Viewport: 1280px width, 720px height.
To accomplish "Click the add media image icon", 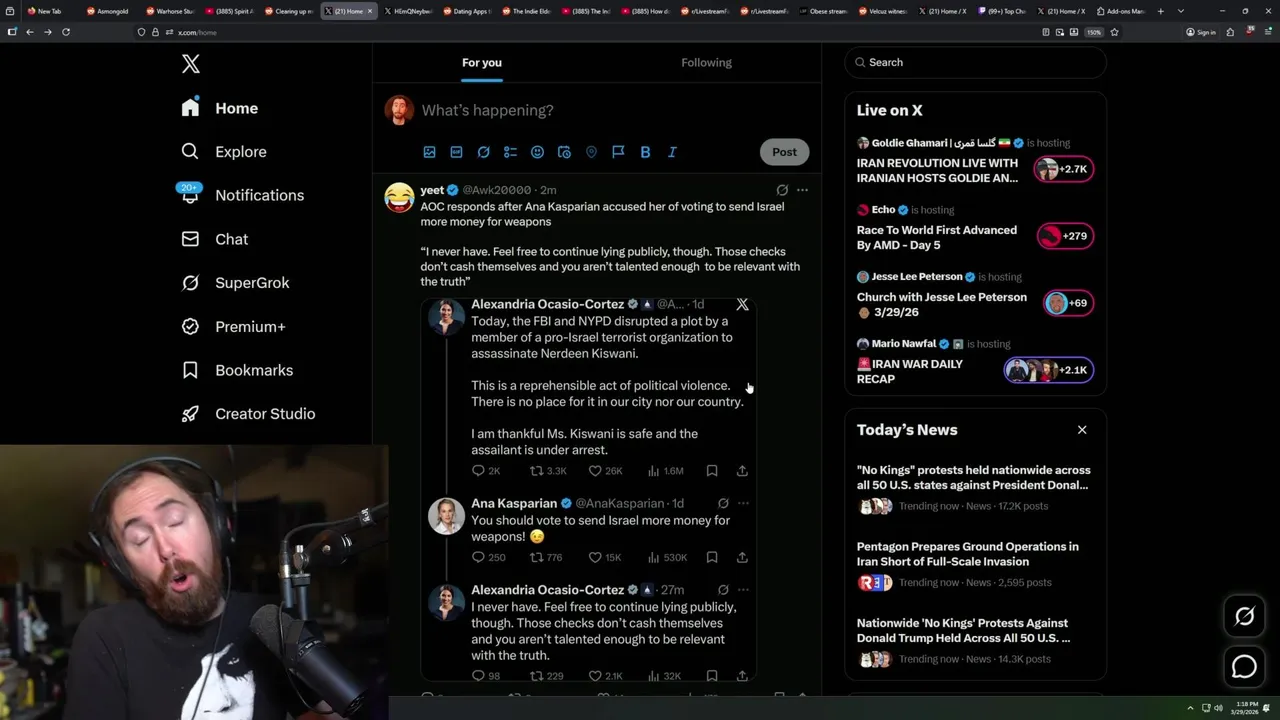I will point(429,152).
